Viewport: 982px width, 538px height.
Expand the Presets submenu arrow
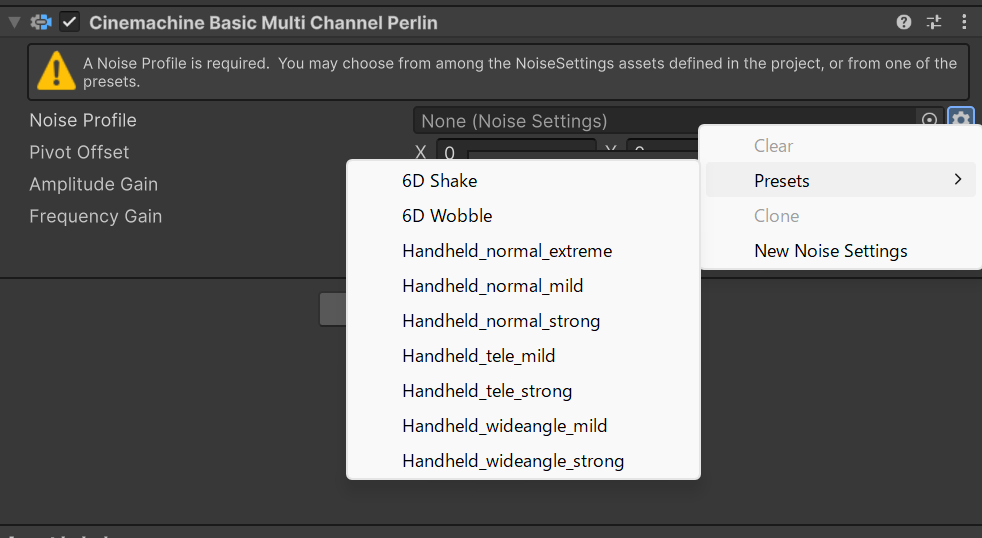click(x=958, y=180)
